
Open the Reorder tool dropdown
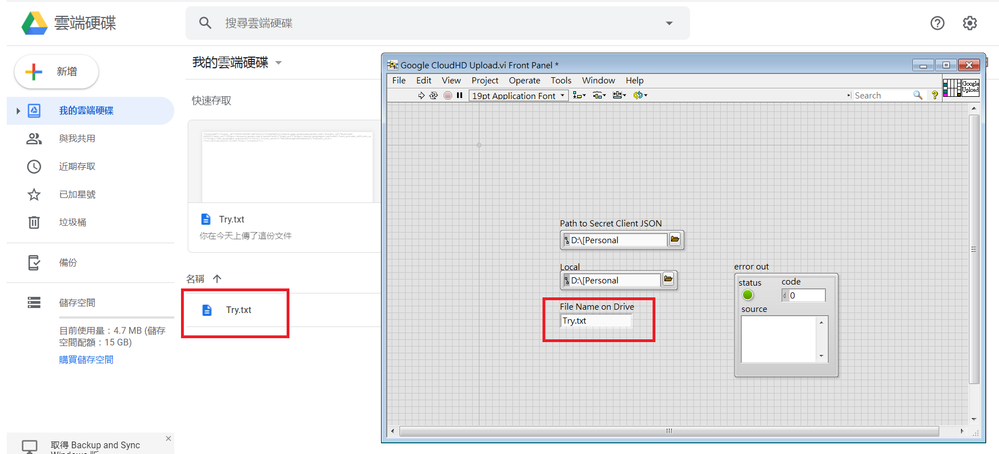(640, 96)
